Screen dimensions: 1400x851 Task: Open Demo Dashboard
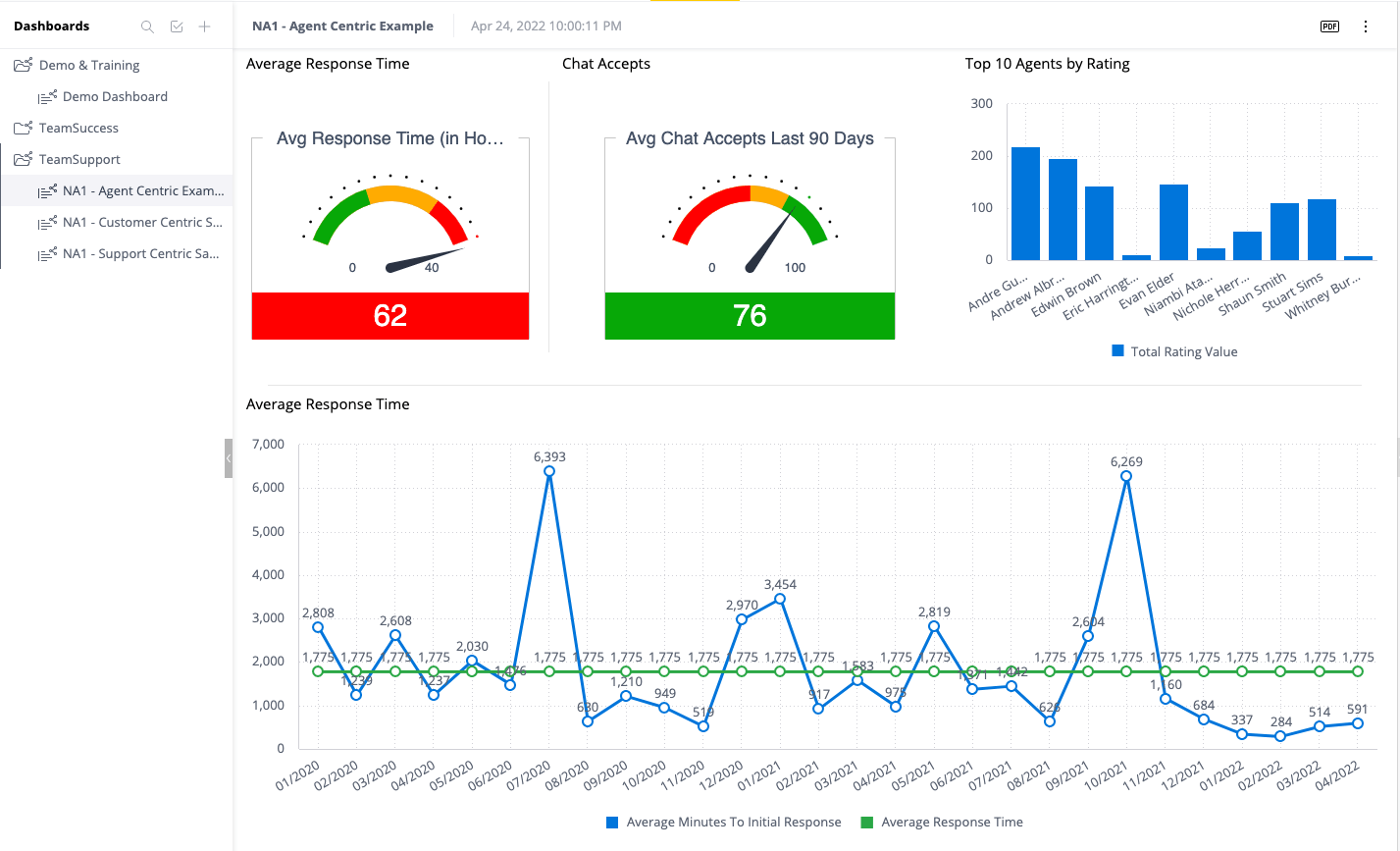click(117, 96)
